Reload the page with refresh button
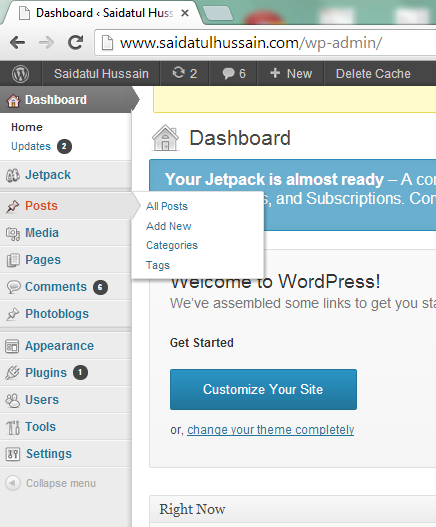This screenshot has height=527, width=436. click(75, 43)
